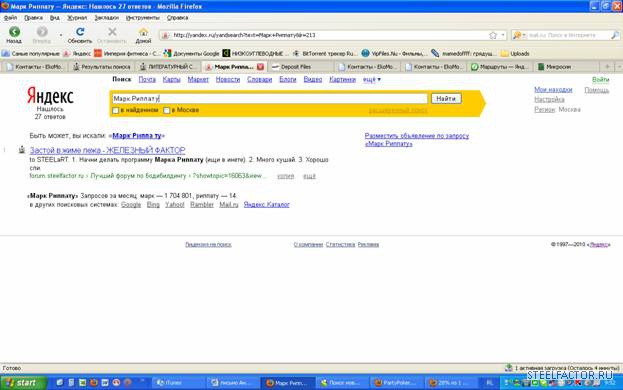Image resolution: width=623 pixels, height=390 pixels.
Task: Open the Статистика footer link
Action: pyautogui.click(x=340, y=245)
